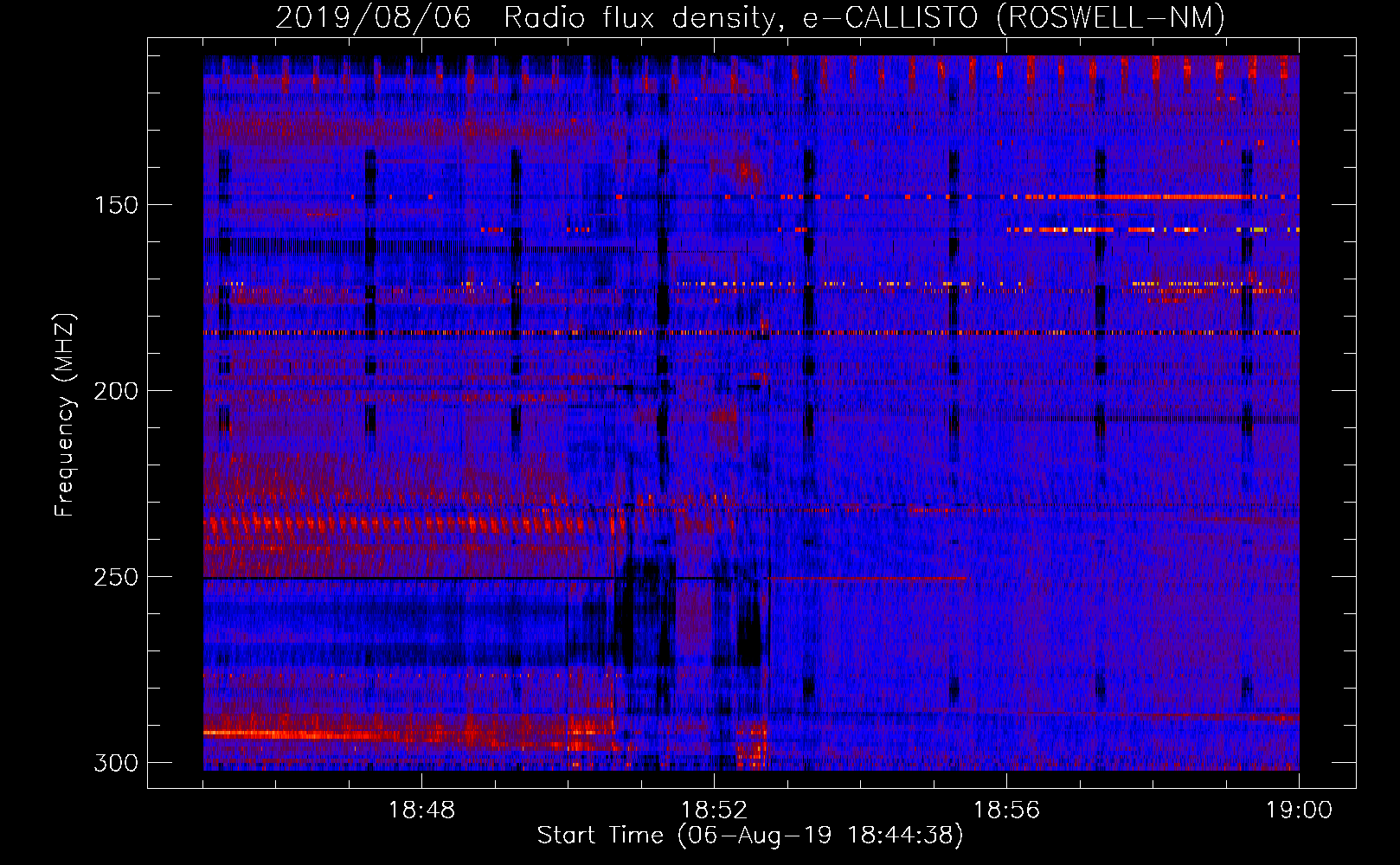Image resolution: width=1400 pixels, height=865 pixels.
Task: Click the 'Start Time (06-Aug-19 18:44:38)' axis label
Action: point(750,836)
